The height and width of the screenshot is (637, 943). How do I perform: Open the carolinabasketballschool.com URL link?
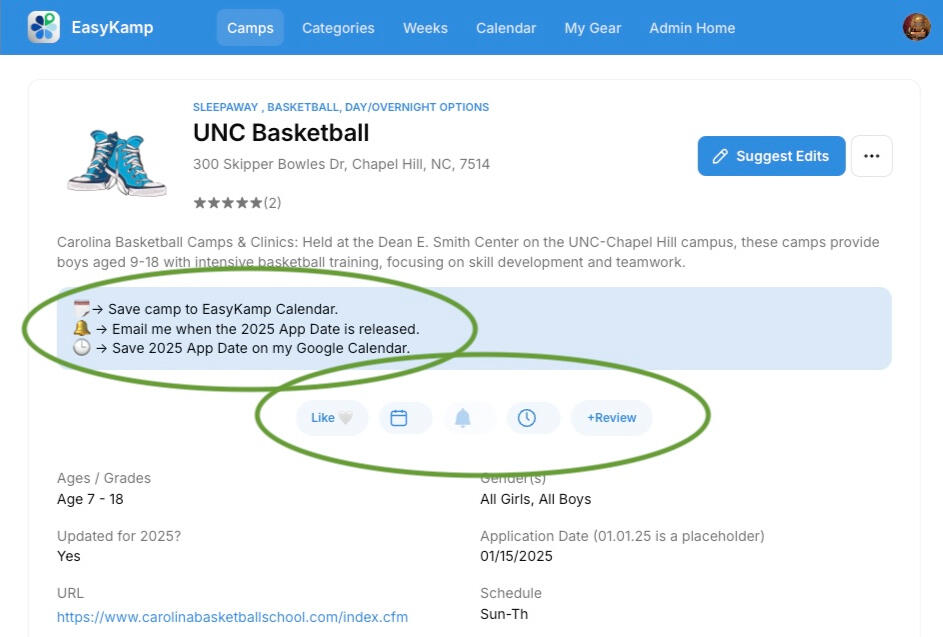[232, 617]
